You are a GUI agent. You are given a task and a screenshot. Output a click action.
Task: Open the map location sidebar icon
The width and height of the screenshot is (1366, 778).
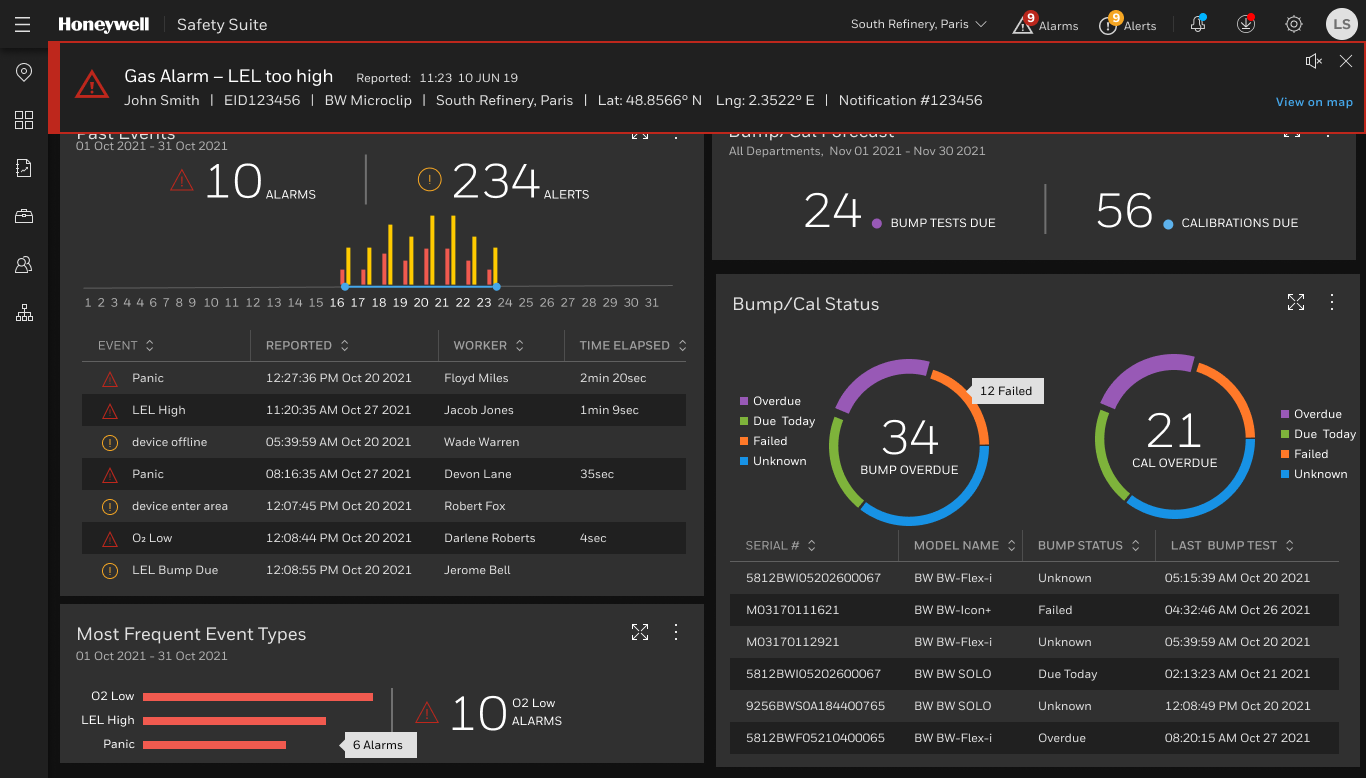pos(24,72)
